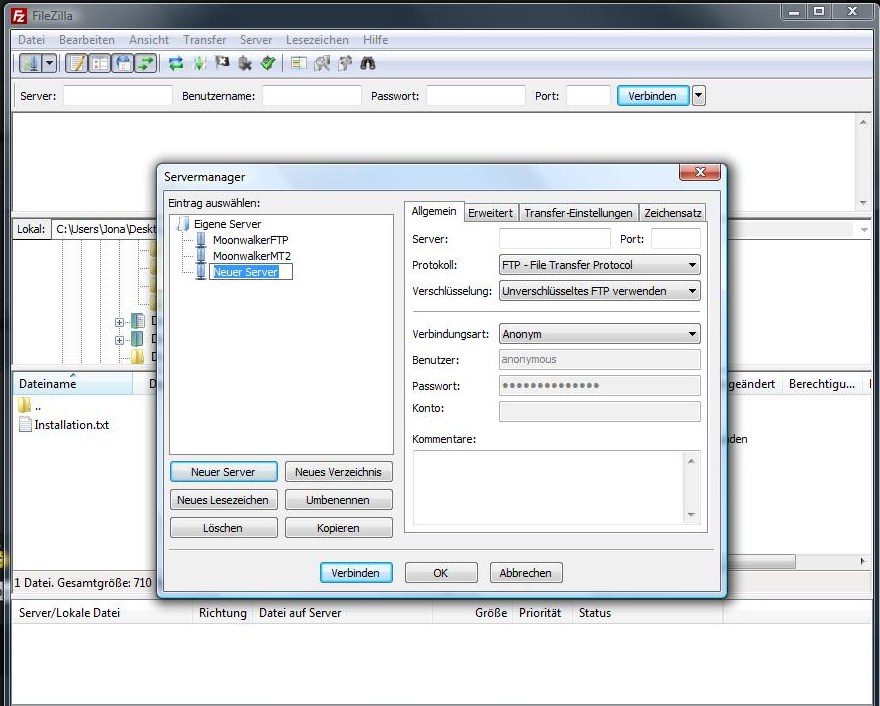Open the quickconnect history dropdown arrow
Viewport: 880px width, 706px height.
click(698, 96)
